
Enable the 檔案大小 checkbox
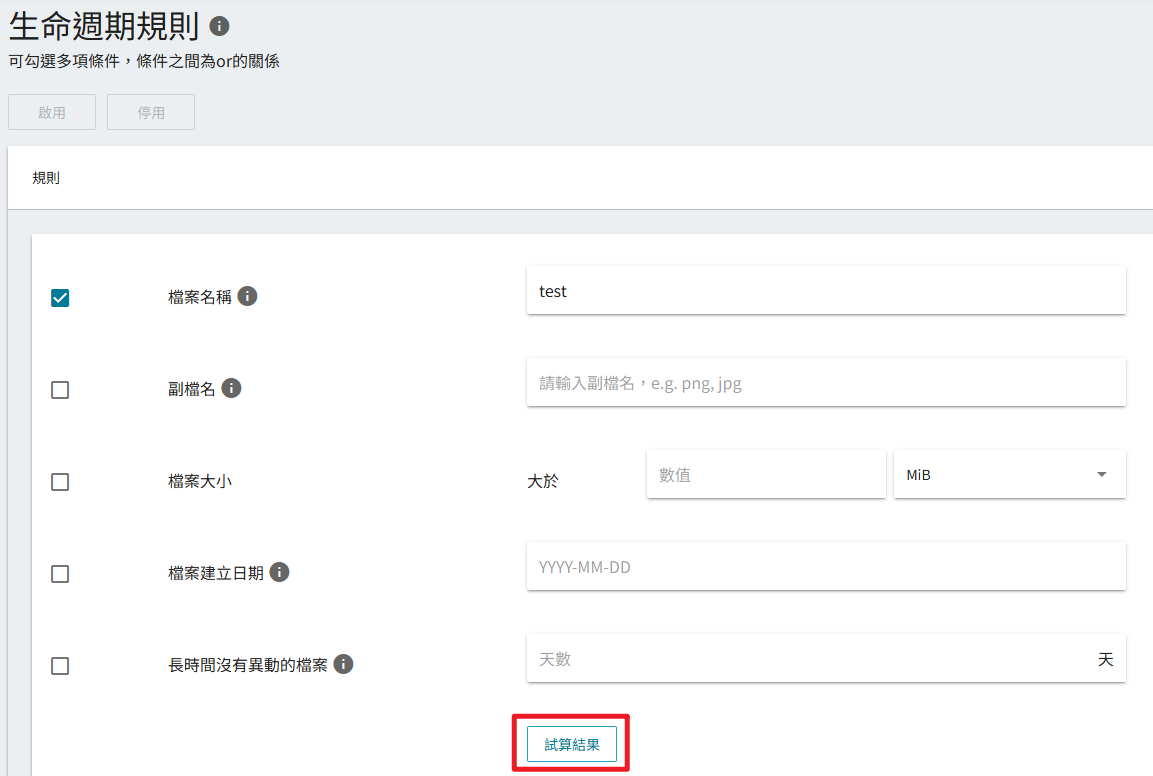tap(60, 482)
